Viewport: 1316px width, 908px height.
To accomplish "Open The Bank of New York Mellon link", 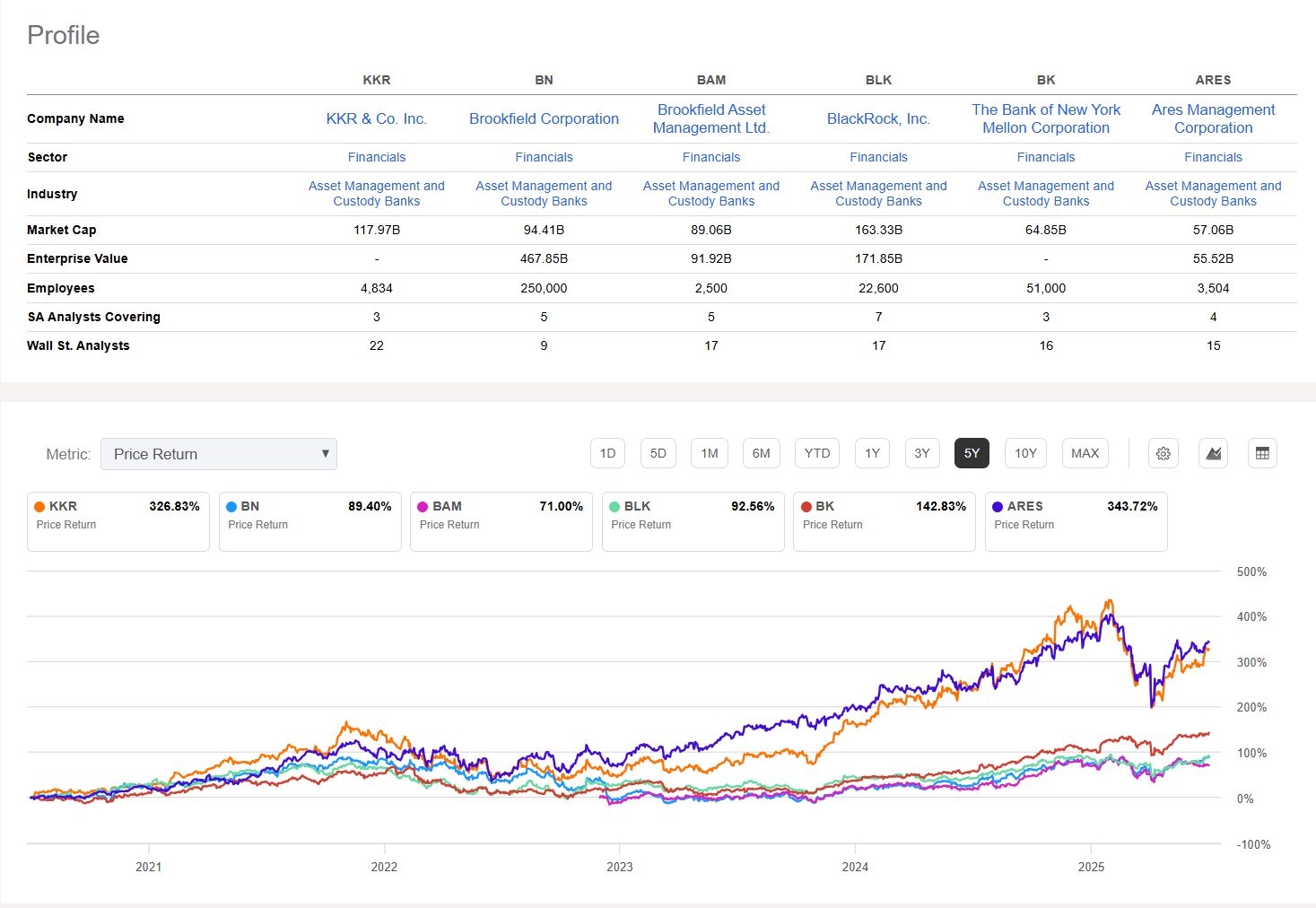I will [x=1046, y=118].
